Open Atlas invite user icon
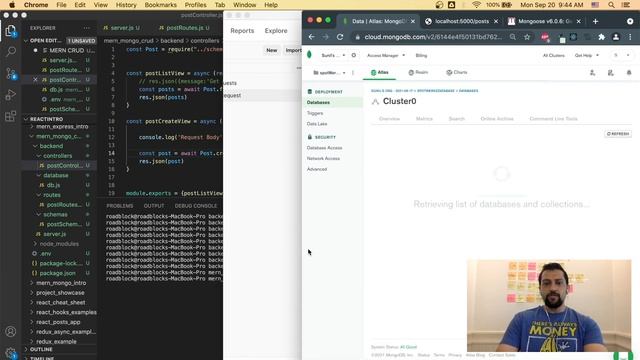Image resolution: width=640 pixels, height=360 pixels. (592, 73)
